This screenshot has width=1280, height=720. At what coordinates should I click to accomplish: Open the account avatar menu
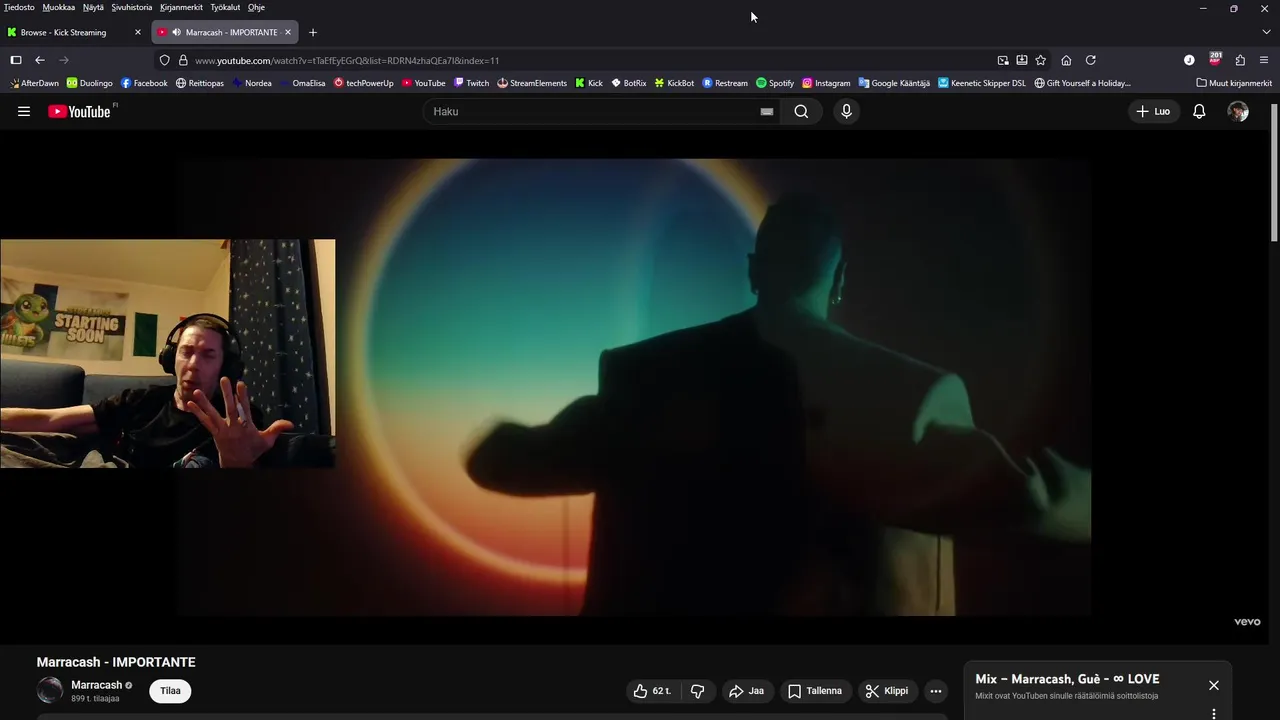tap(1238, 111)
